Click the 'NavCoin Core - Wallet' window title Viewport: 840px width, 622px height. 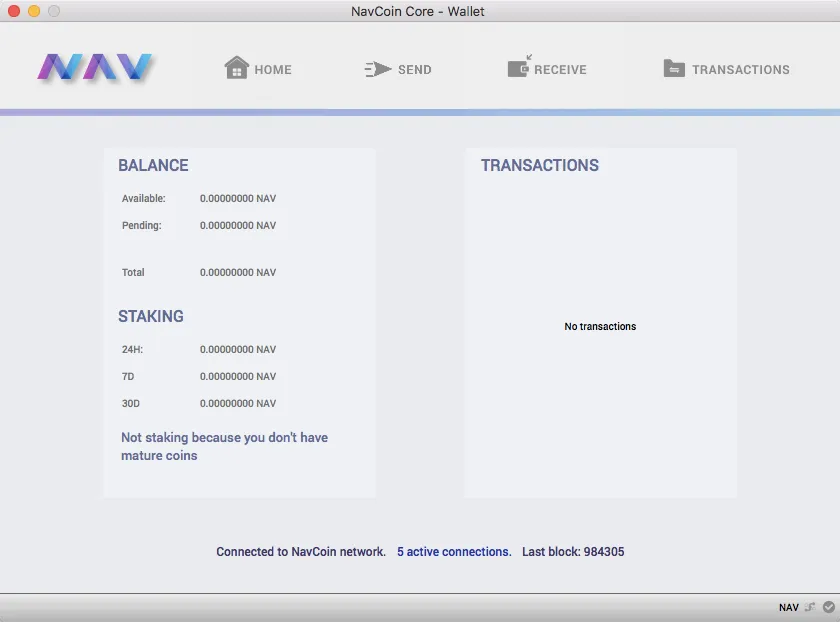[417, 11]
